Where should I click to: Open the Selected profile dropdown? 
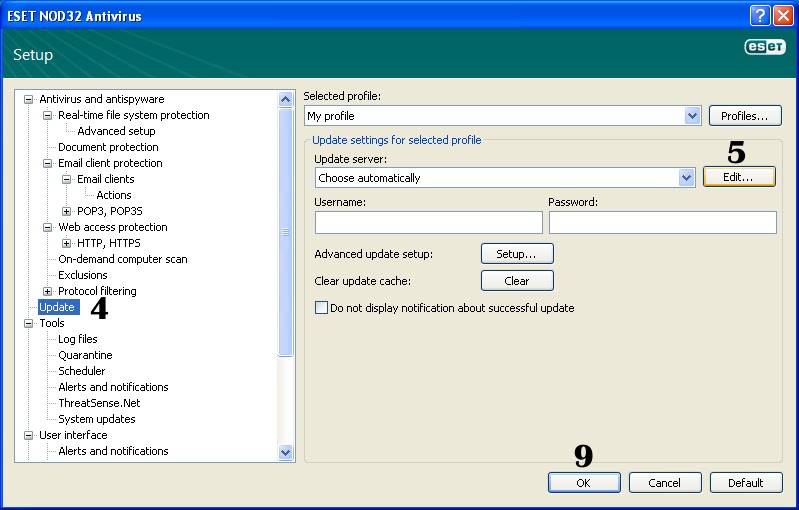pos(692,116)
